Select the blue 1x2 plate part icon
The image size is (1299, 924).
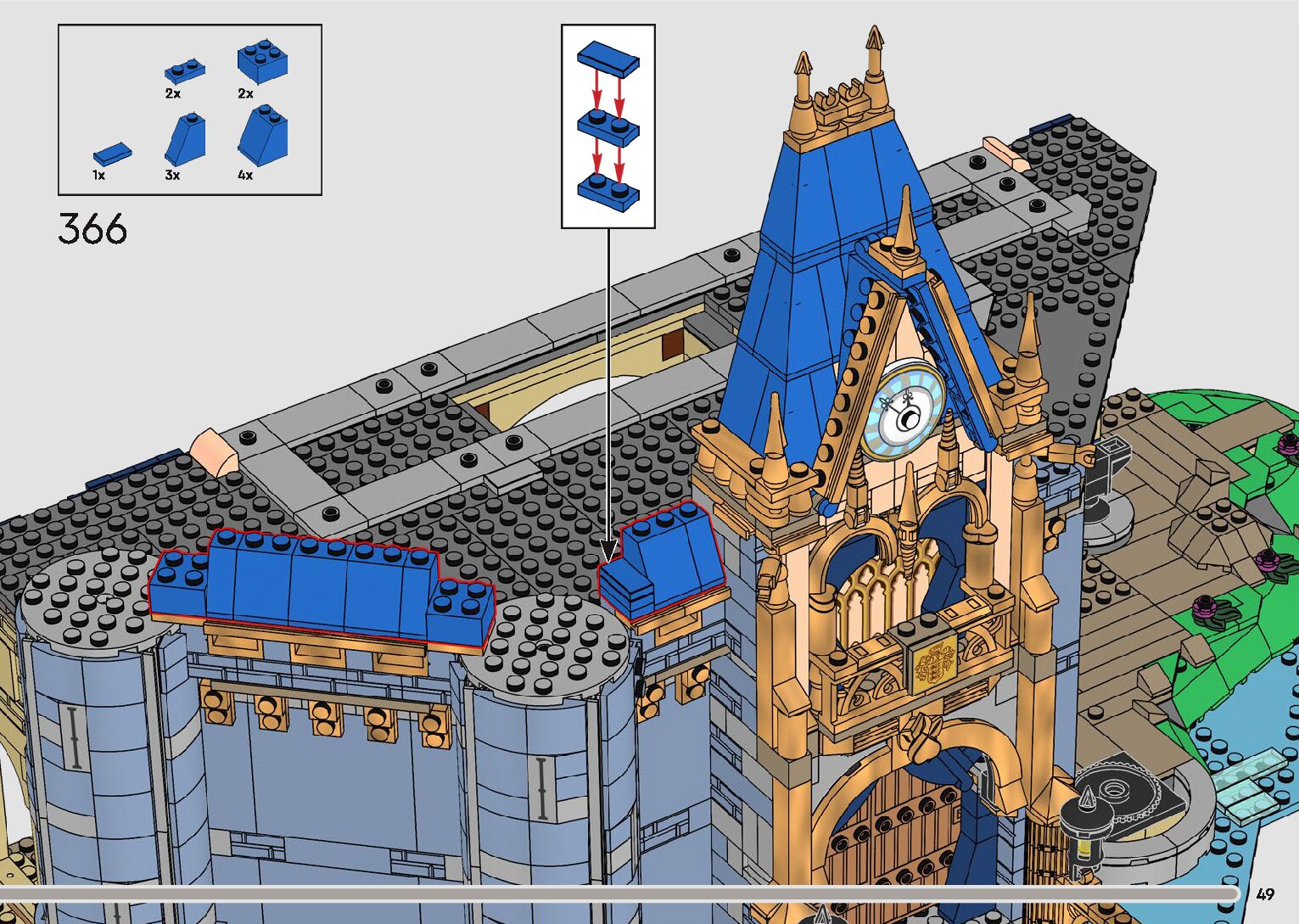[184, 71]
